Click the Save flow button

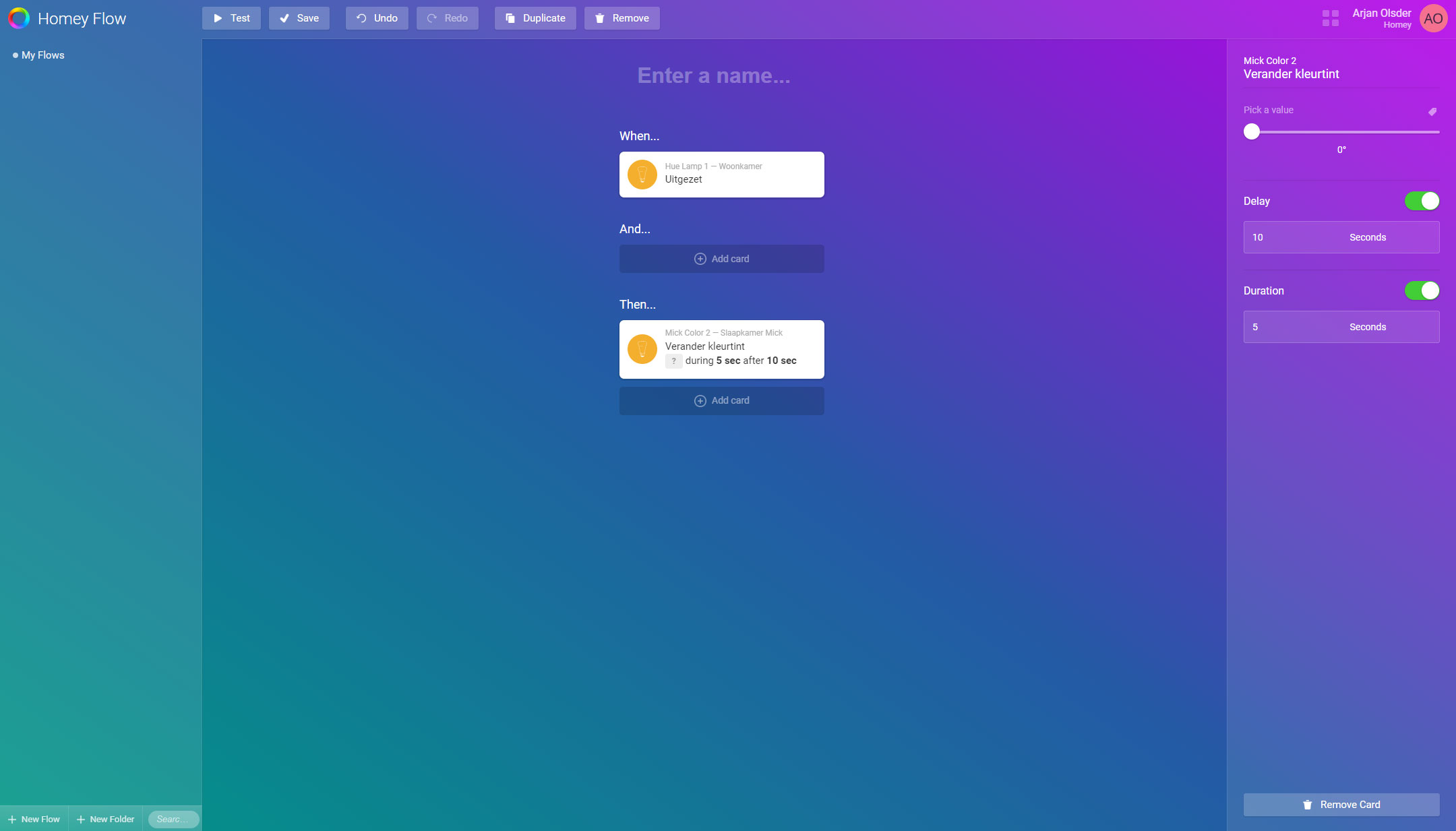click(300, 18)
